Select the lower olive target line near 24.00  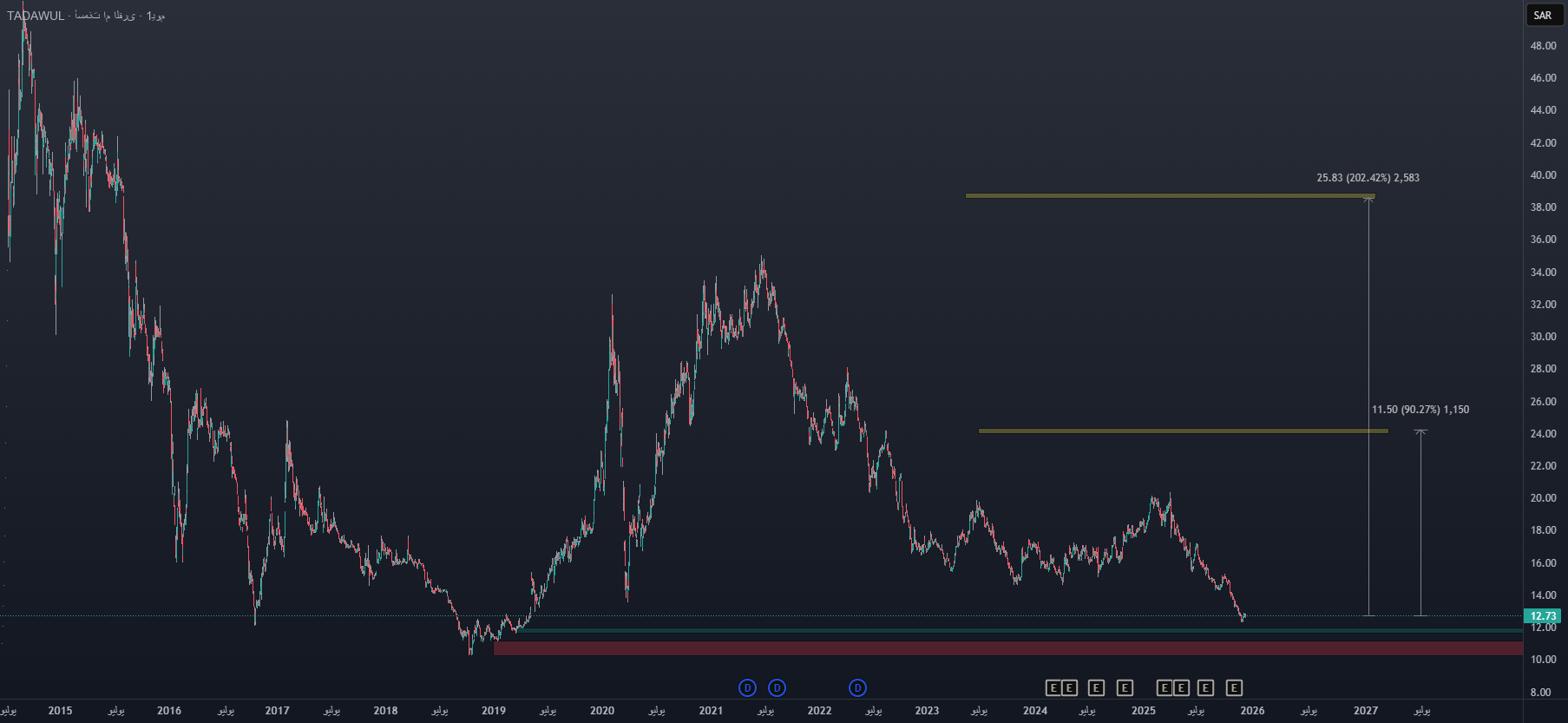click(x=1180, y=431)
